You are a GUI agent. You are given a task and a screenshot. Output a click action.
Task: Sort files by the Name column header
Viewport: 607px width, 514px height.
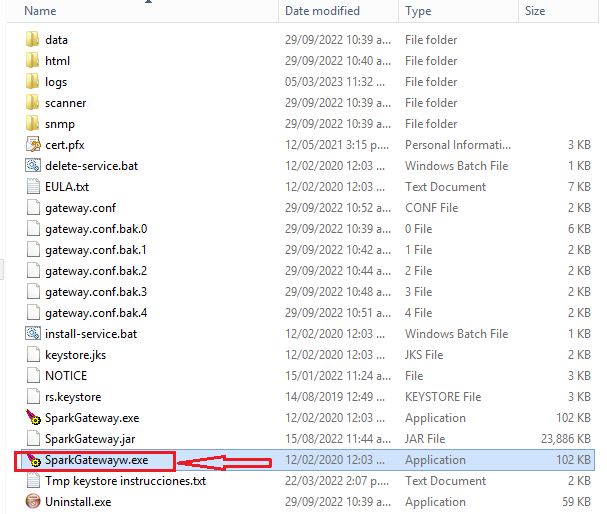point(40,11)
